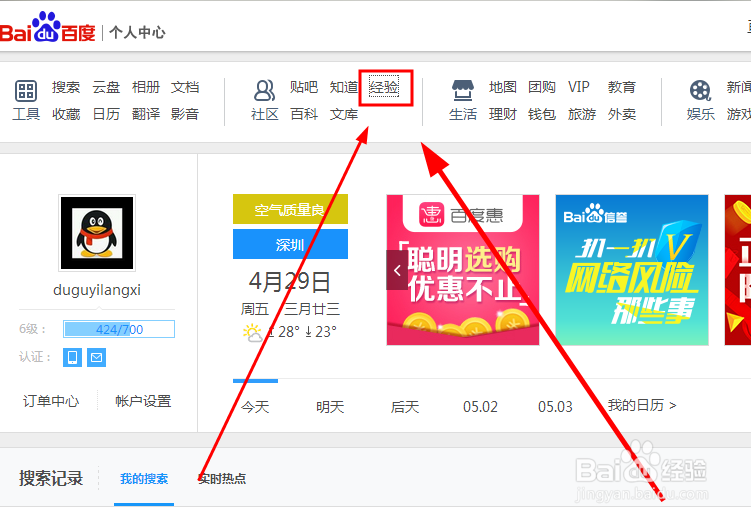The image size is (751, 520).
Task: Switch to 实时热点 tab
Action: tap(222, 478)
